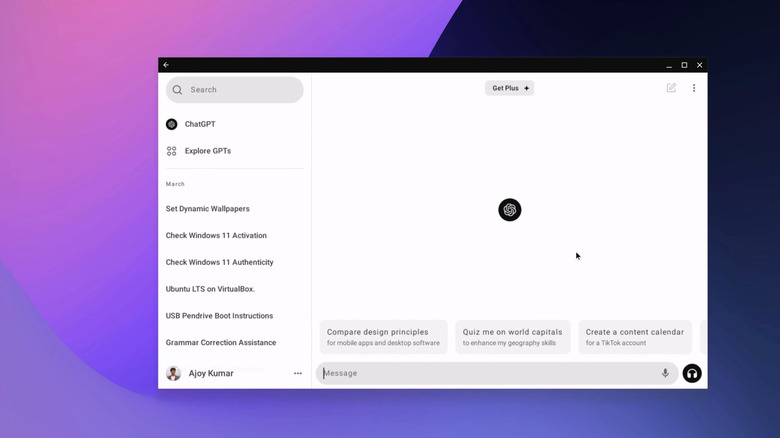
Task: Open Grammar Correction Assistance chat
Action: pos(221,342)
